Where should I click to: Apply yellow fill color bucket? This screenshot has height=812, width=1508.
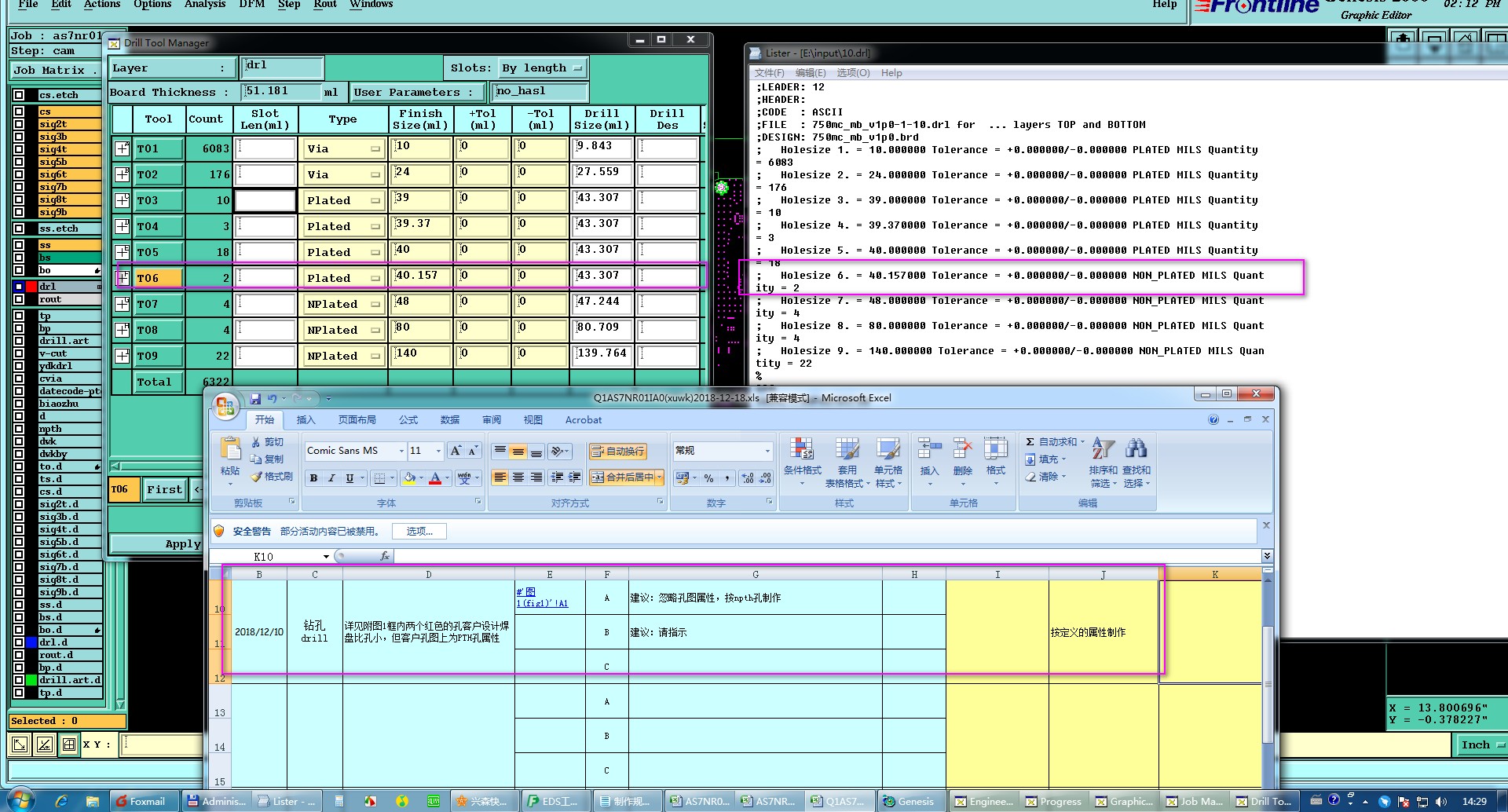(x=409, y=477)
